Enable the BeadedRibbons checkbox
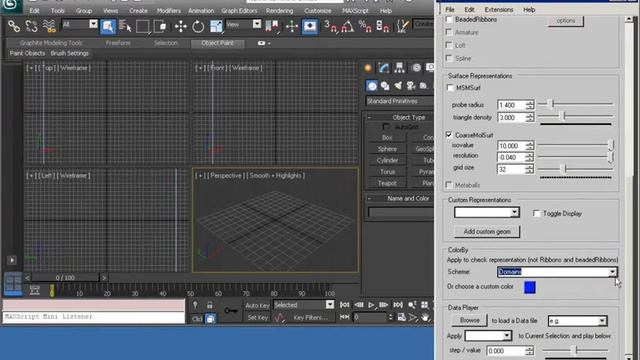Image resolution: width=640 pixels, height=360 pixels. 449,19
